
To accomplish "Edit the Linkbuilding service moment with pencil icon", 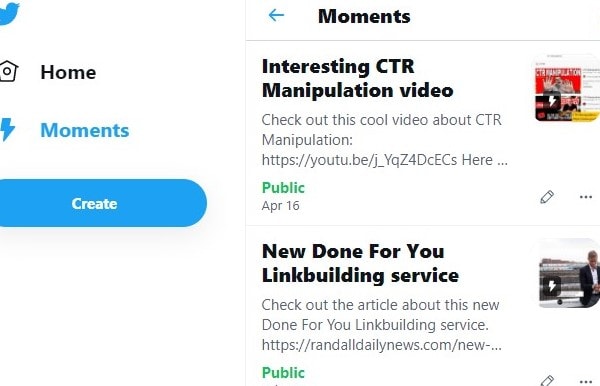I will (547, 381).
